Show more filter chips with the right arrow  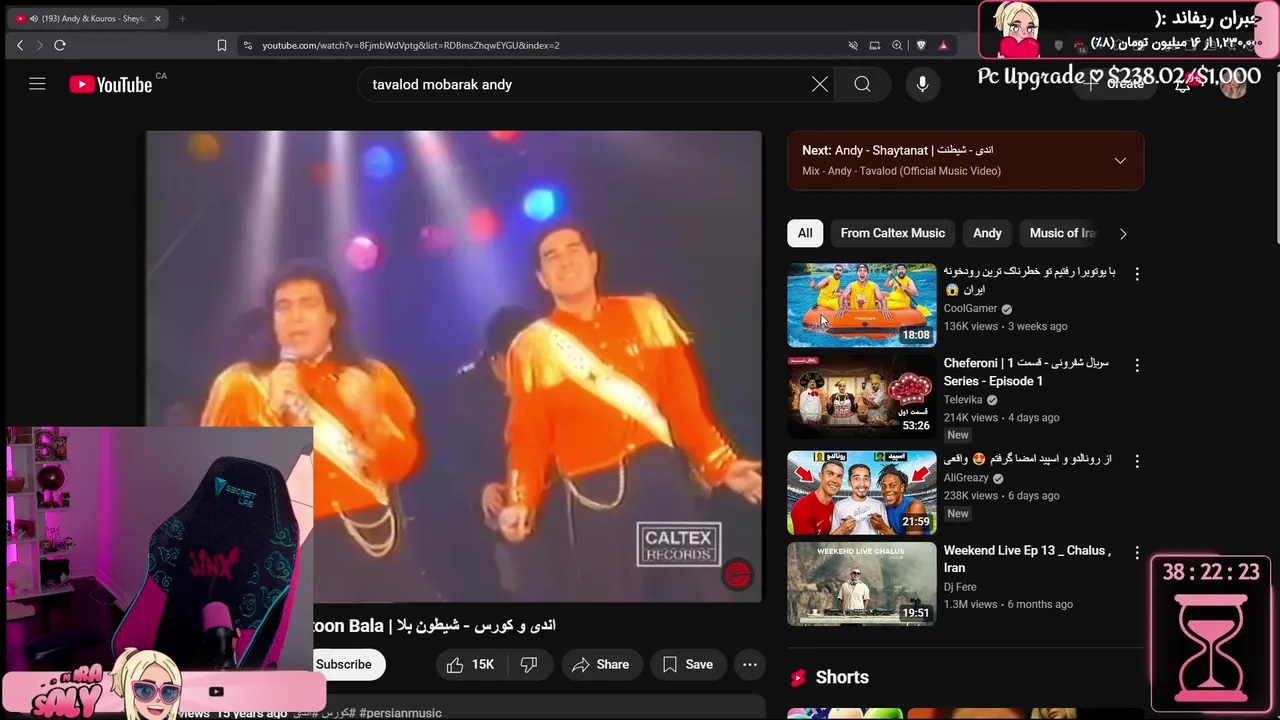tap(1123, 233)
